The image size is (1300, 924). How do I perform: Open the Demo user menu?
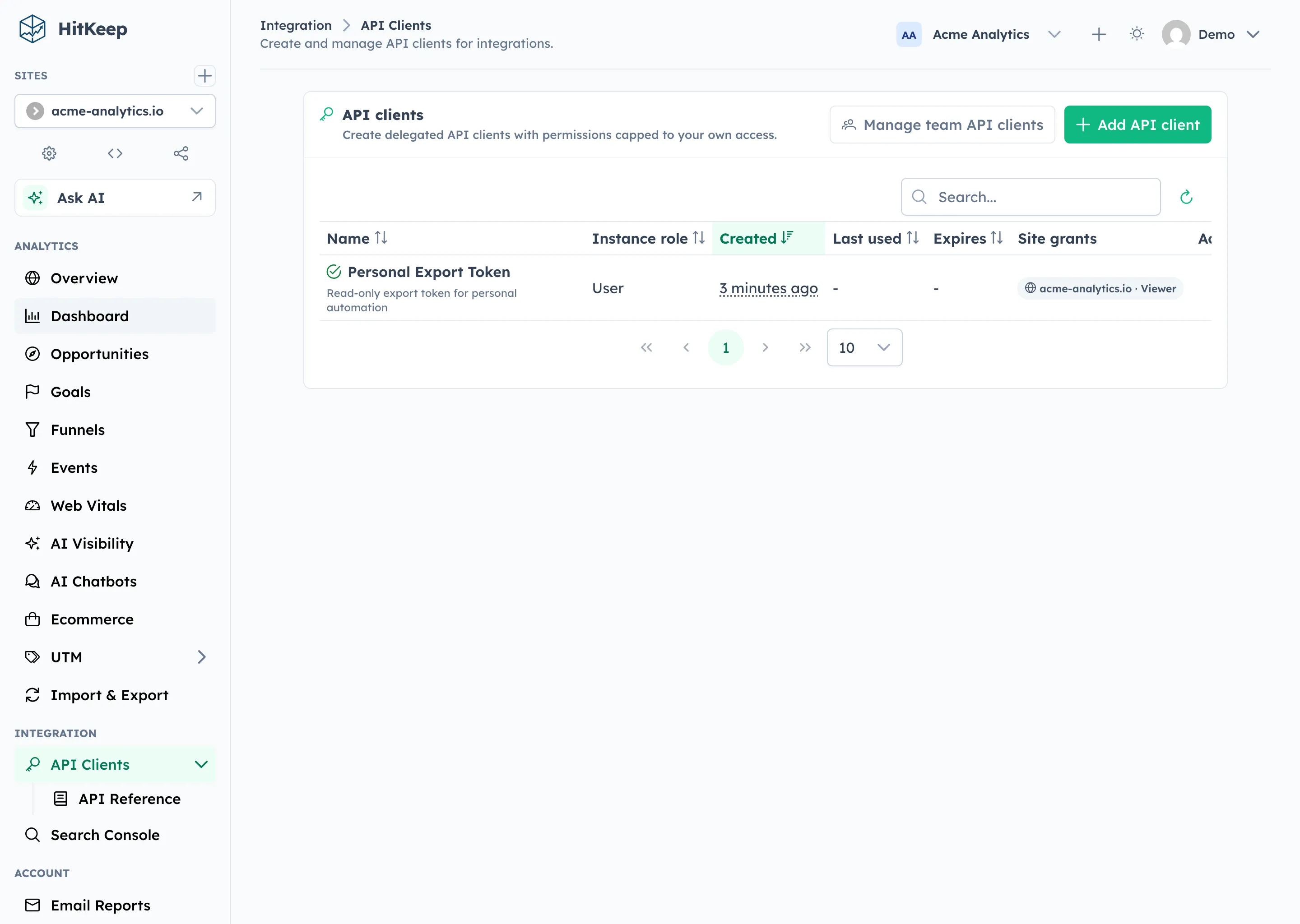click(1211, 35)
